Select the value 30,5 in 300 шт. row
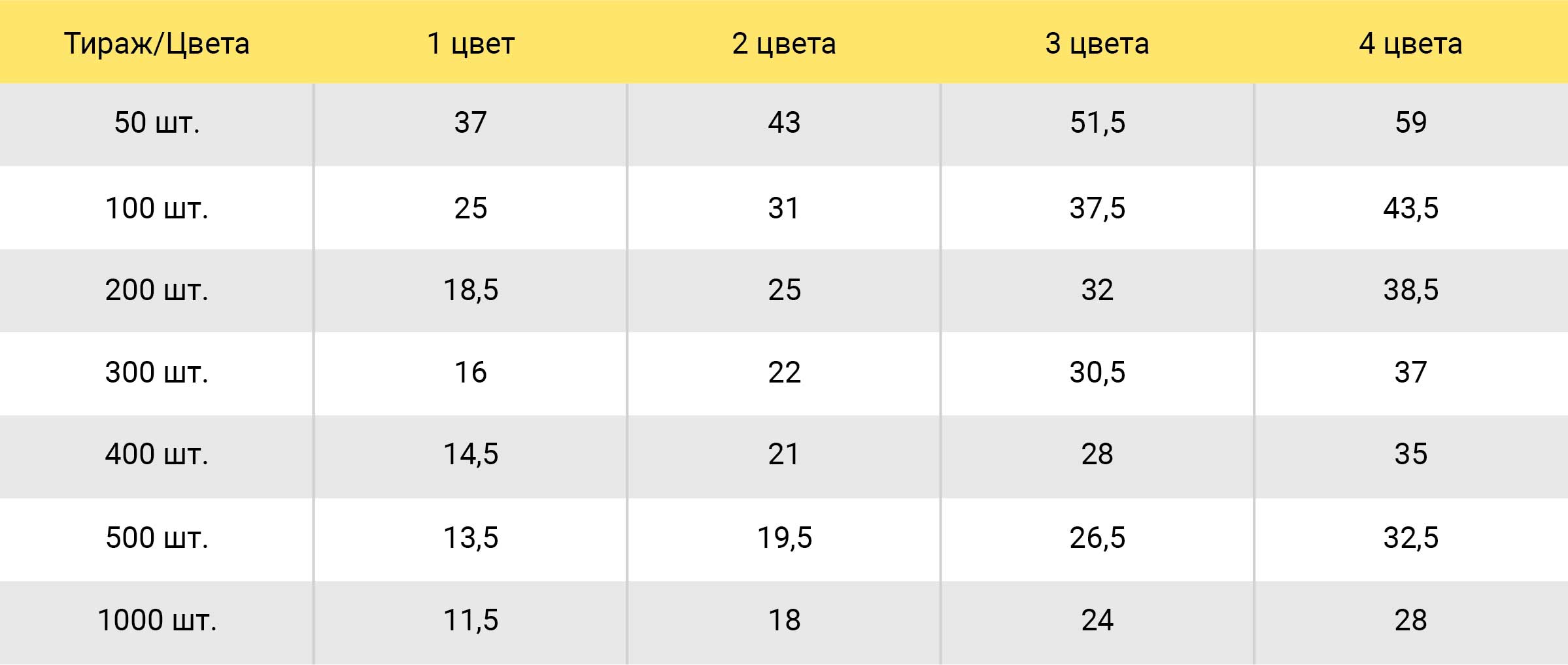This screenshot has height=665, width=1568. coord(1097,373)
